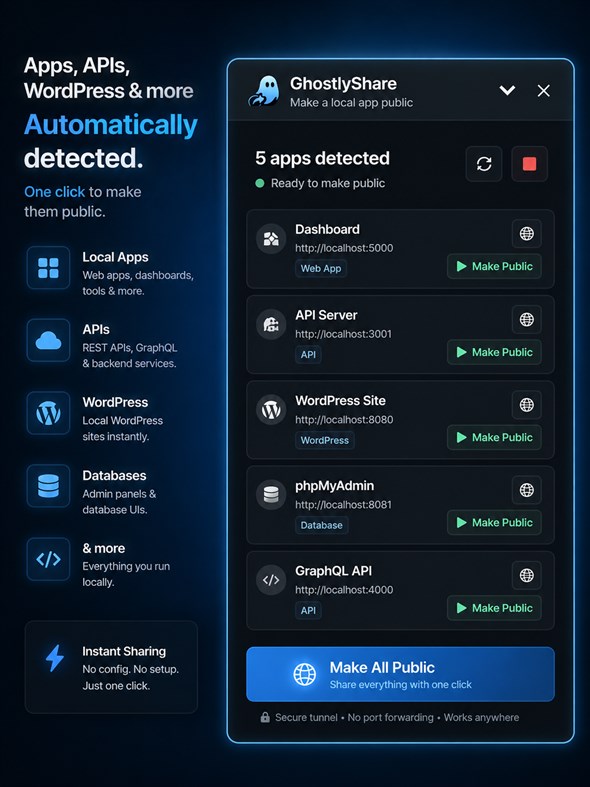Open GraphQL API globe icon

pyautogui.click(x=526, y=575)
